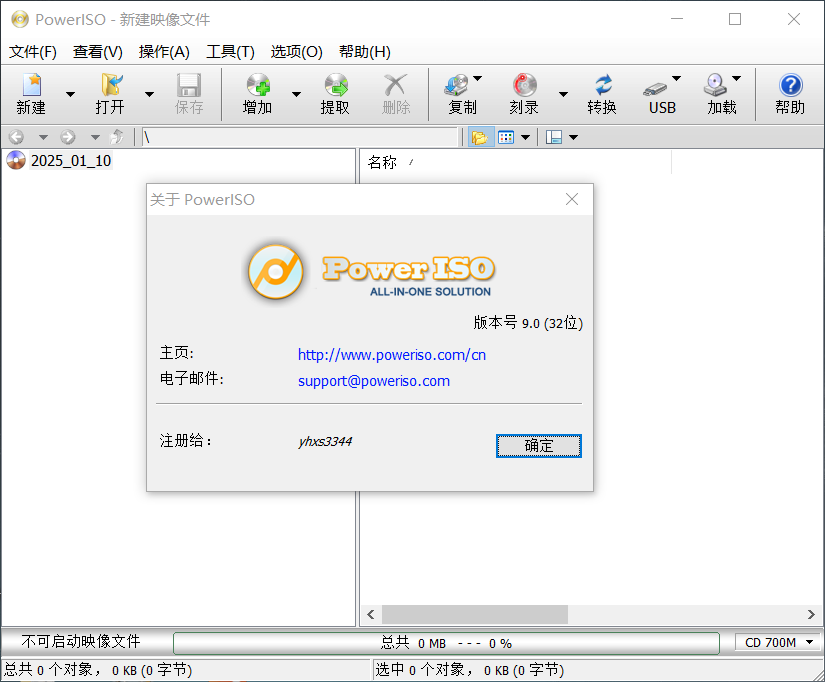
Task: Open the 文件(F) menu
Action: click(x=33, y=52)
